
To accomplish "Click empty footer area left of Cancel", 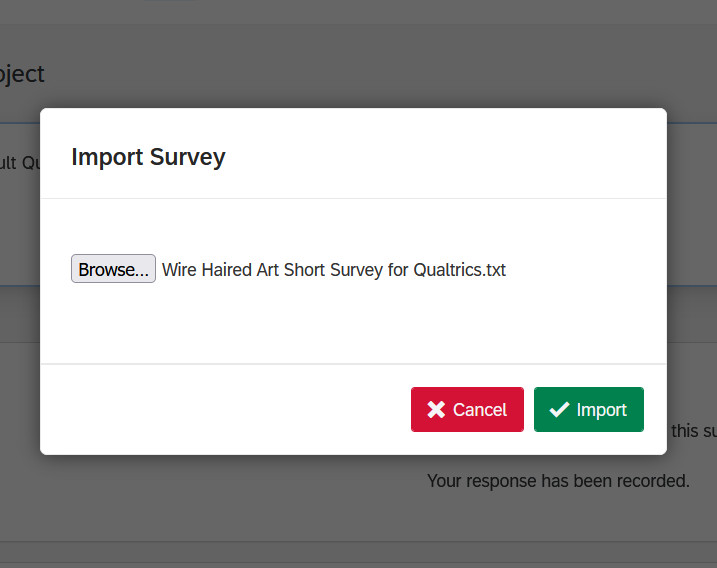I will tap(220, 410).
